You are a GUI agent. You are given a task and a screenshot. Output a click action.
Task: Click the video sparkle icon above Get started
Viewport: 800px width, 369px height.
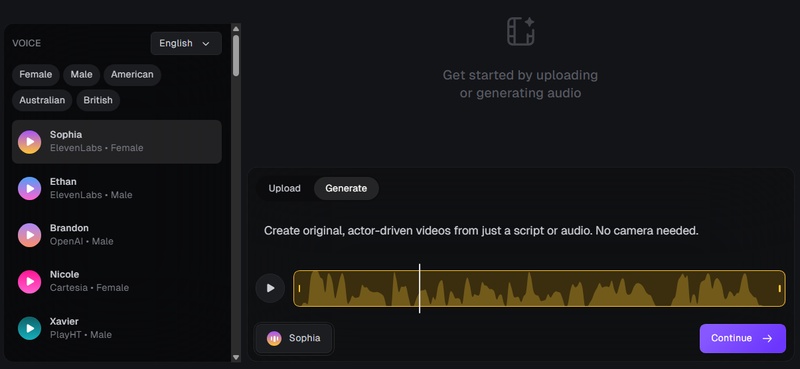pyautogui.click(x=520, y=31)
